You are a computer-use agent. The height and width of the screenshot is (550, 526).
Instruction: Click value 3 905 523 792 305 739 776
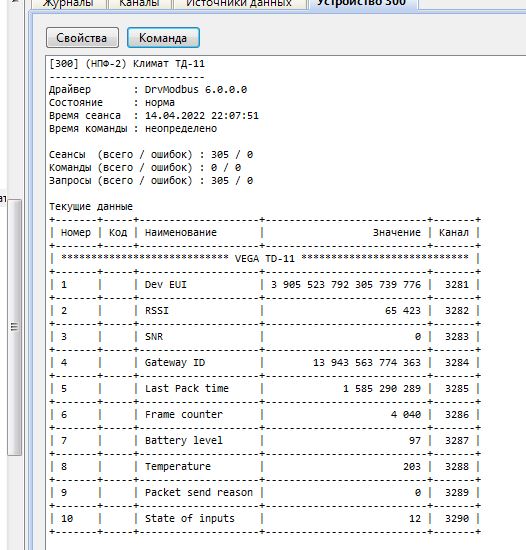click(x=346, y=284)
